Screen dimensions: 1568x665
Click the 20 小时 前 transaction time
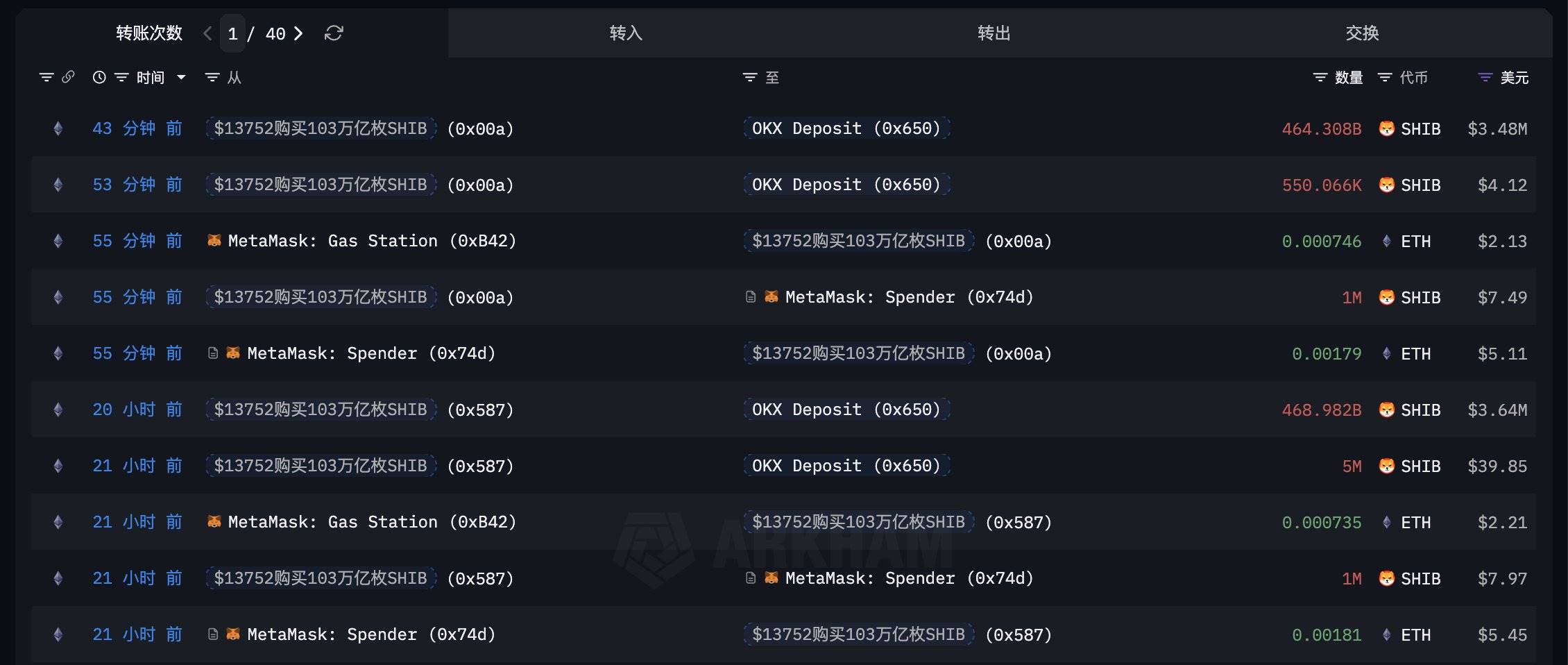coord(137,410)
